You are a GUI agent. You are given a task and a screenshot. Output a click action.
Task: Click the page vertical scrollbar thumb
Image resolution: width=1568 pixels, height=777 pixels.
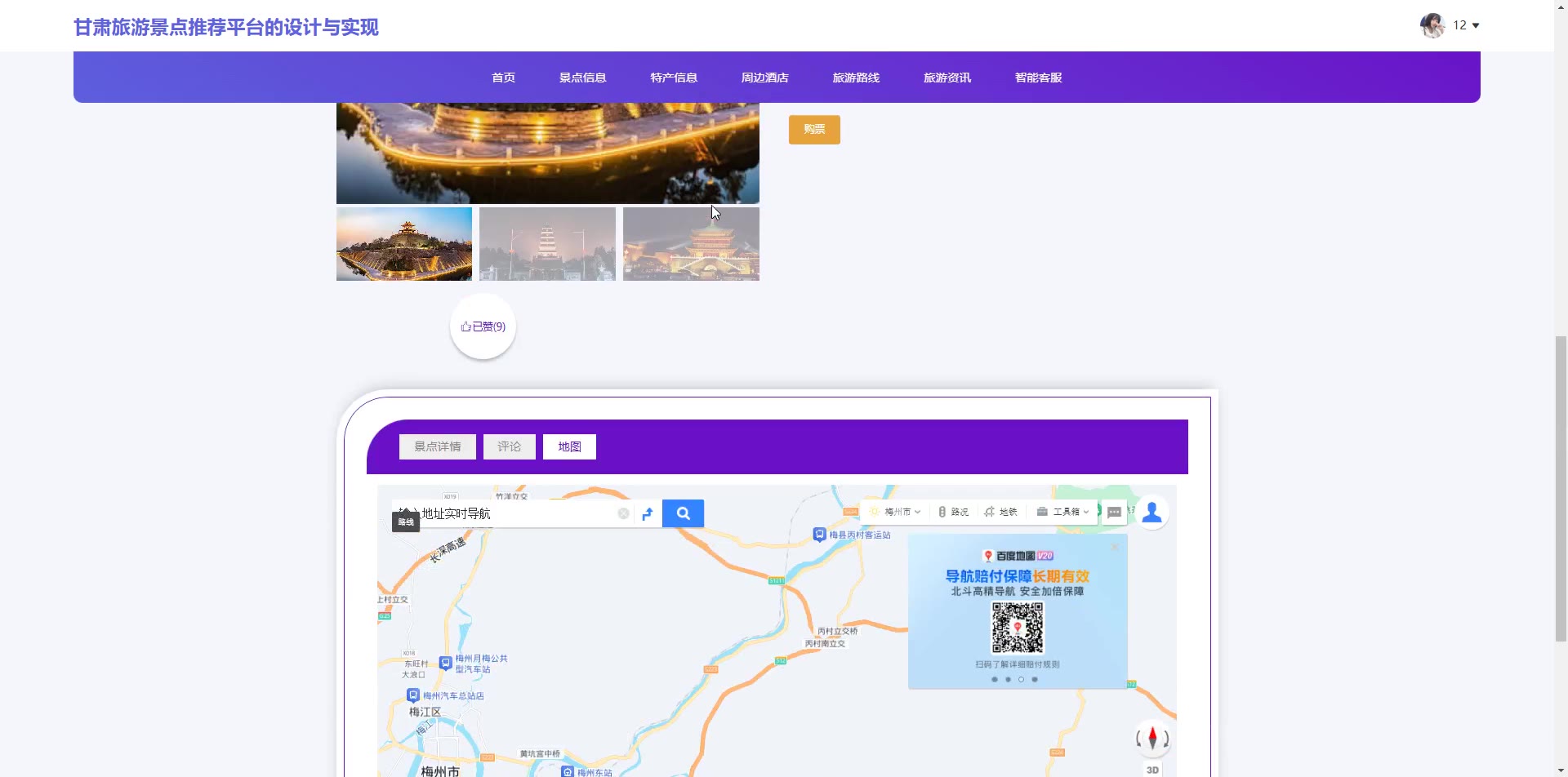point(1561,488)
